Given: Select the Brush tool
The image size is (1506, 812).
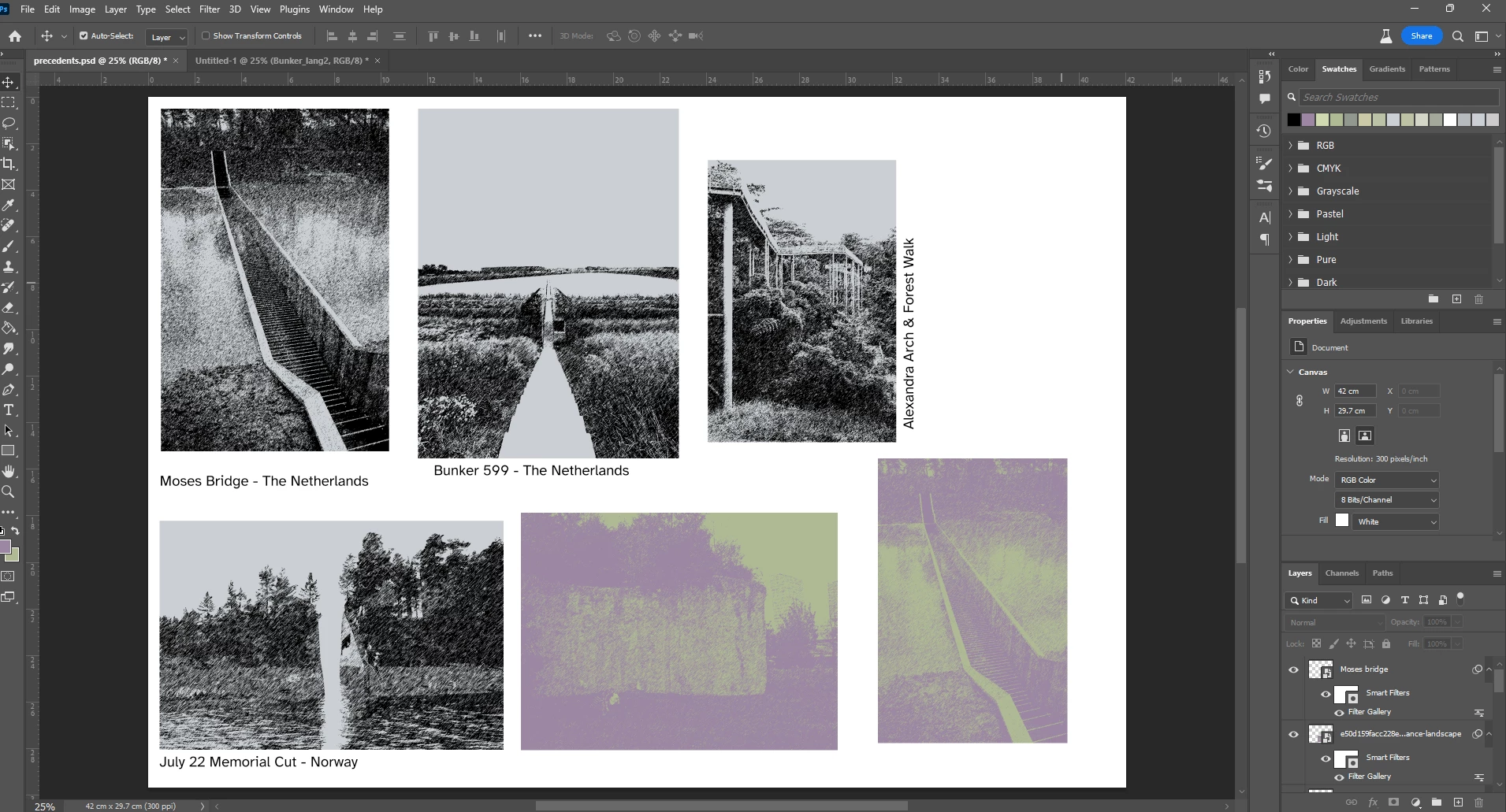Looking at the screenshot, I should [x=9, y=246].
